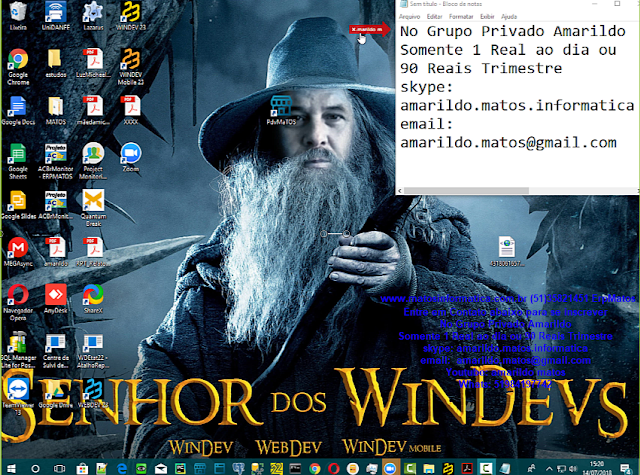Open the Project Monitor shortcut
The image size is (640, 475).
(x=93, y=161)
